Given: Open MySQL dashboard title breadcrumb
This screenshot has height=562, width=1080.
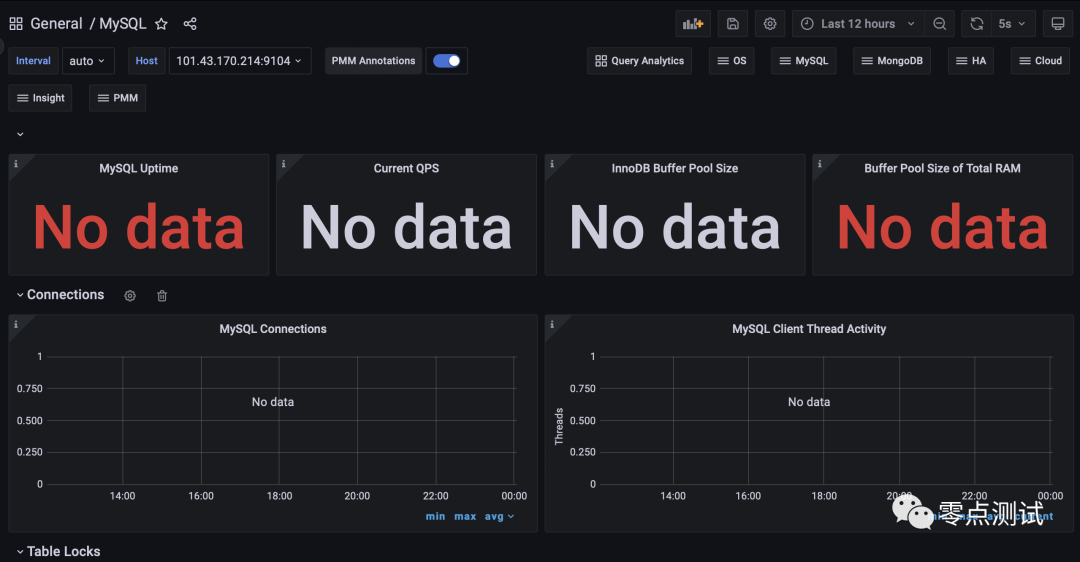Looking at the screenshot, I should (123, 24).
